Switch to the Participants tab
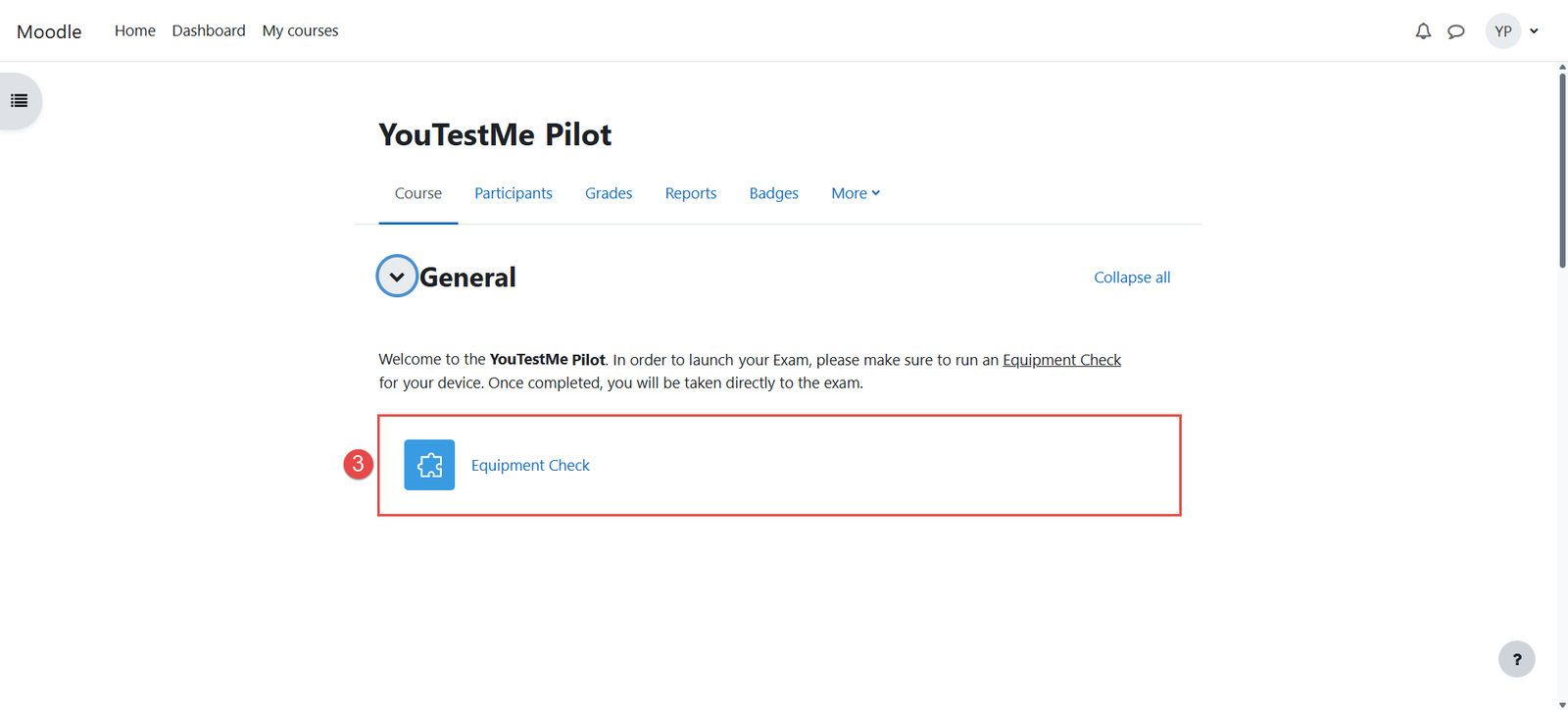This screenshot has width=1568, height=710. [x=514, y=193]
